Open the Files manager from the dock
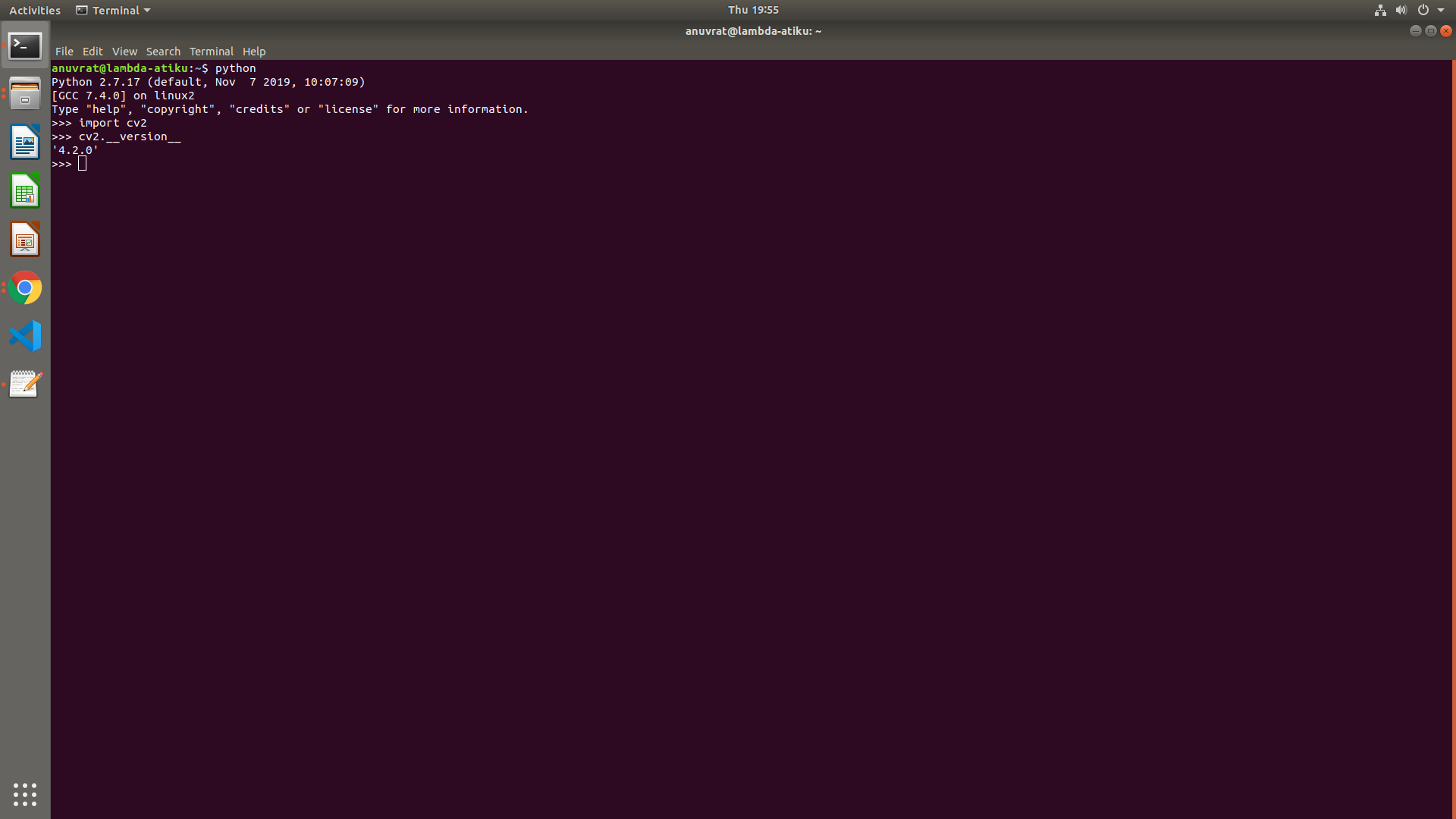 click(x=25, y=93)
